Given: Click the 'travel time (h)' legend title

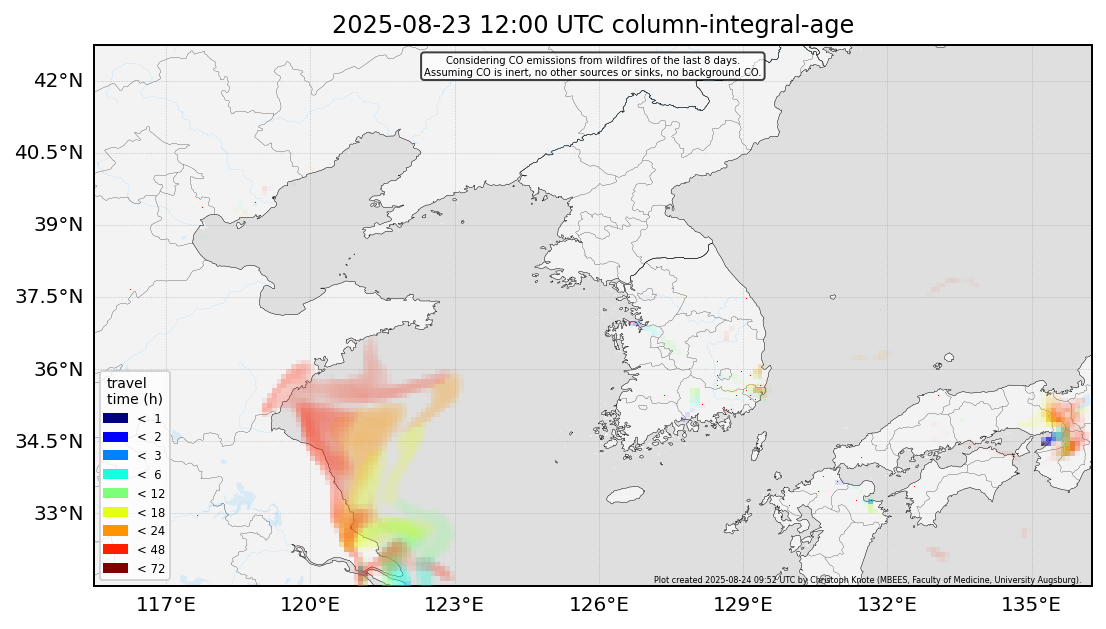Looking at the screenshot, I should tap(127, 391).
